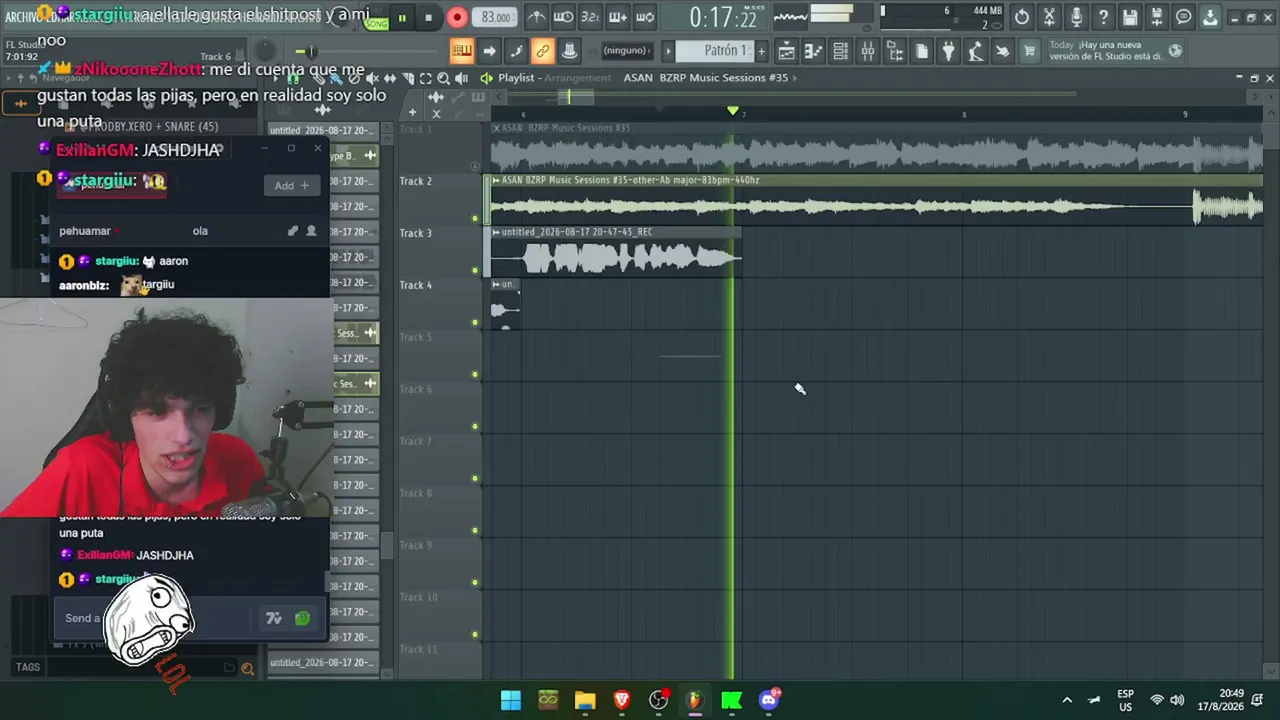The image size is (1280, 720).
Task: Open the mixer faders icon
Action: [x=868, y=51]
